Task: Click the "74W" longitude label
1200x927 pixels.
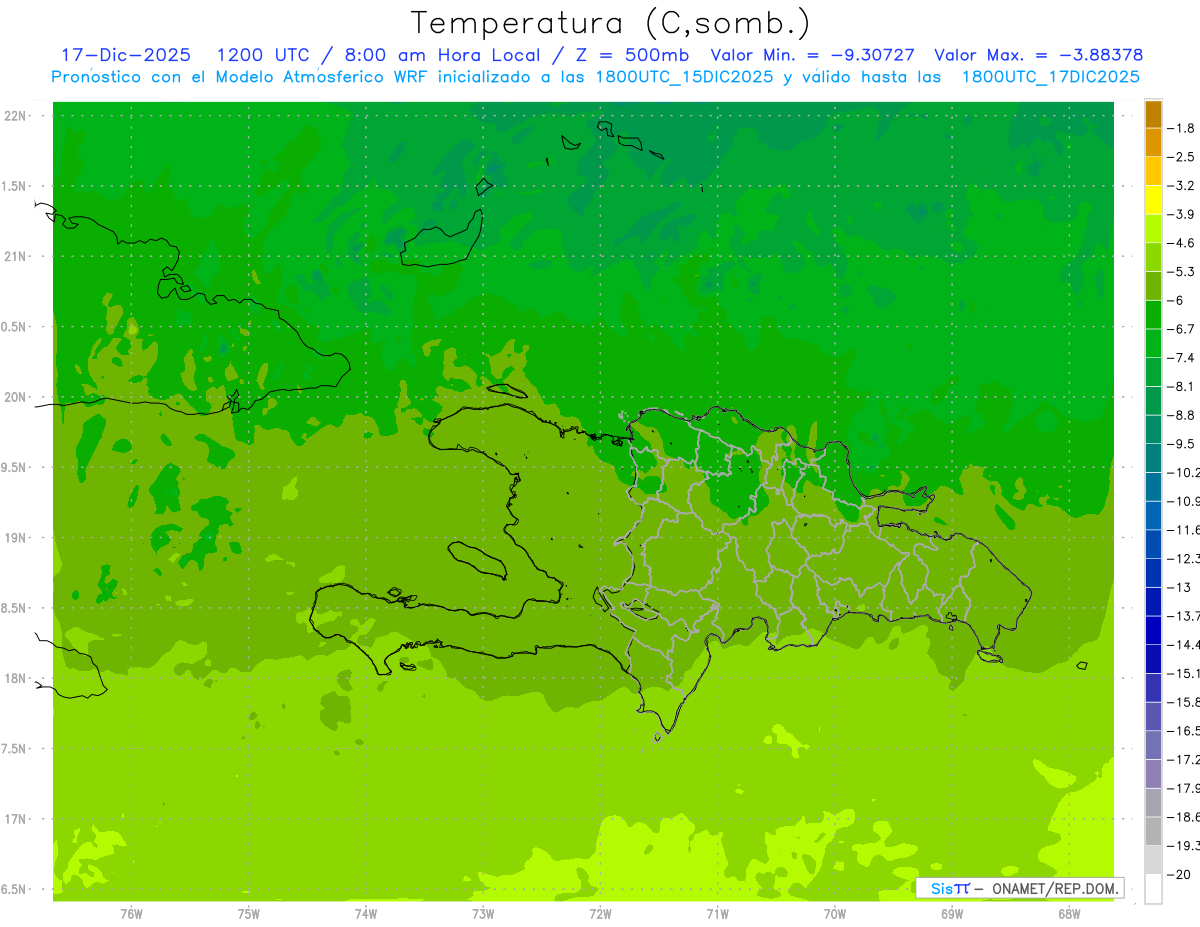Action: coord(366,914)
